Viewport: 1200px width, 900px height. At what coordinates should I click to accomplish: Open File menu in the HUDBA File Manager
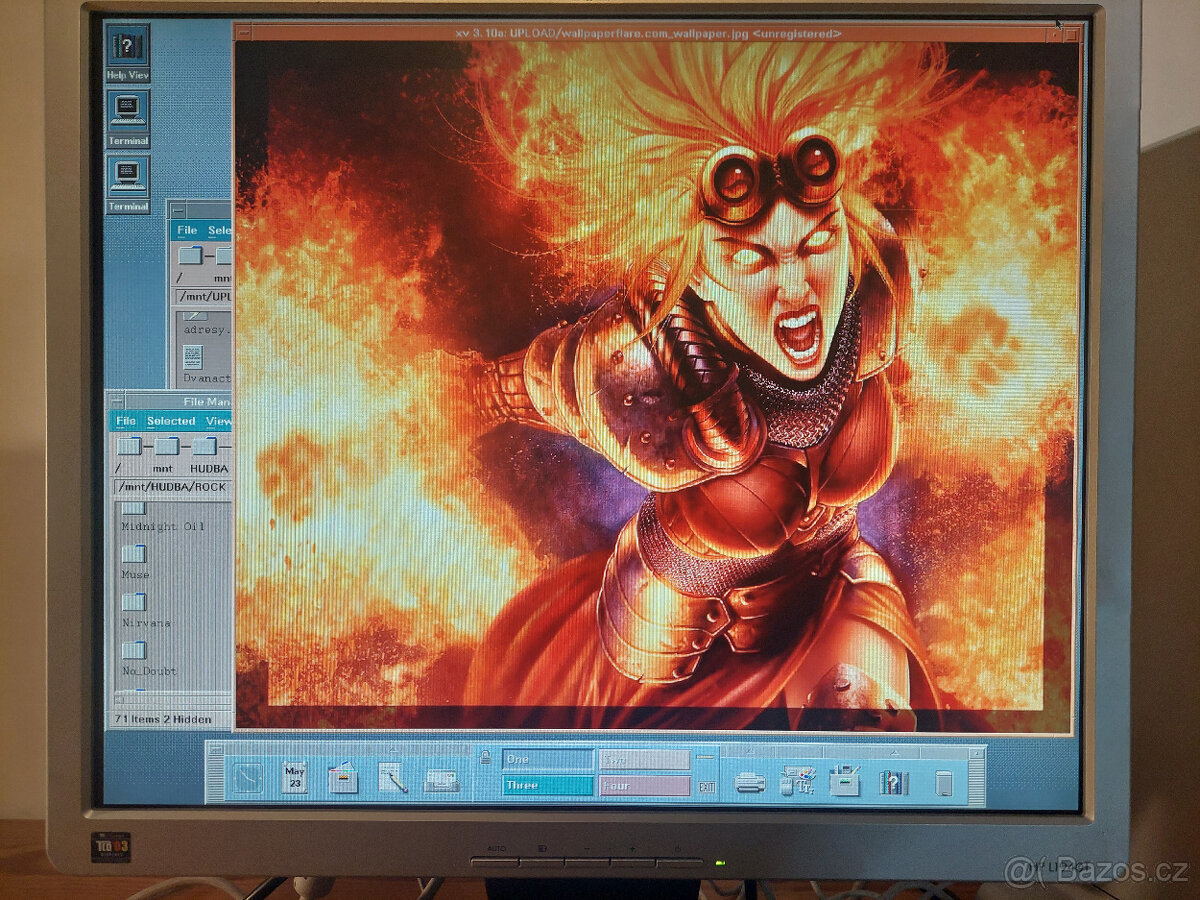point(126,421)
